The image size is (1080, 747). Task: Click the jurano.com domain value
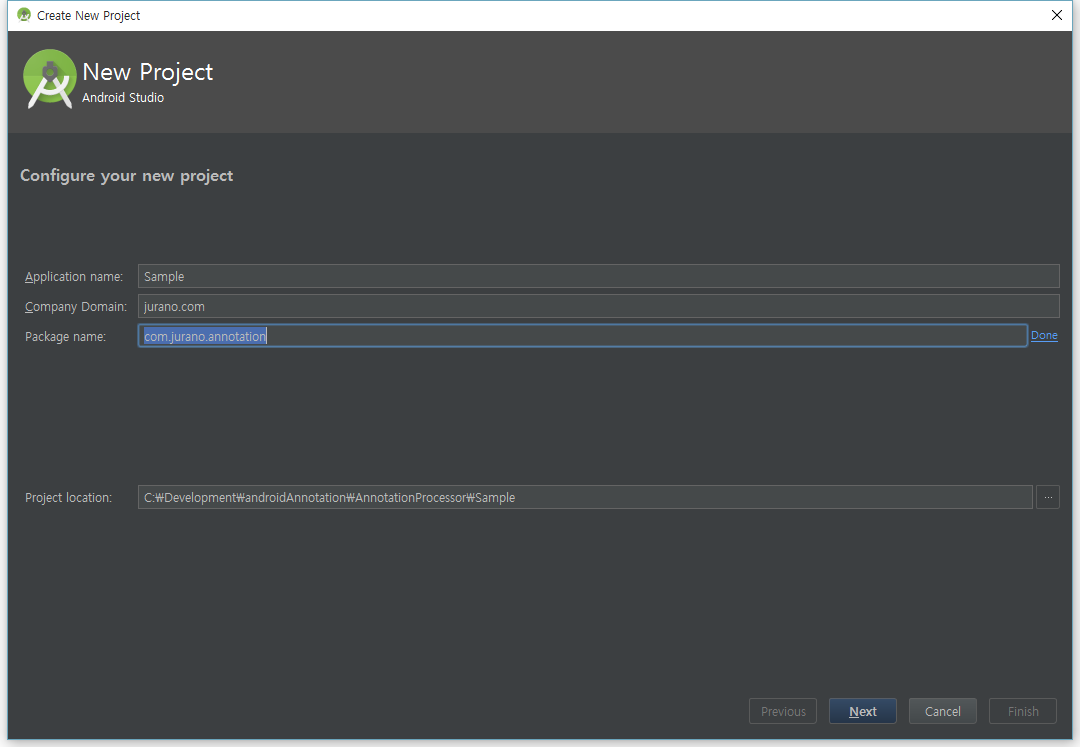(174, 306)
